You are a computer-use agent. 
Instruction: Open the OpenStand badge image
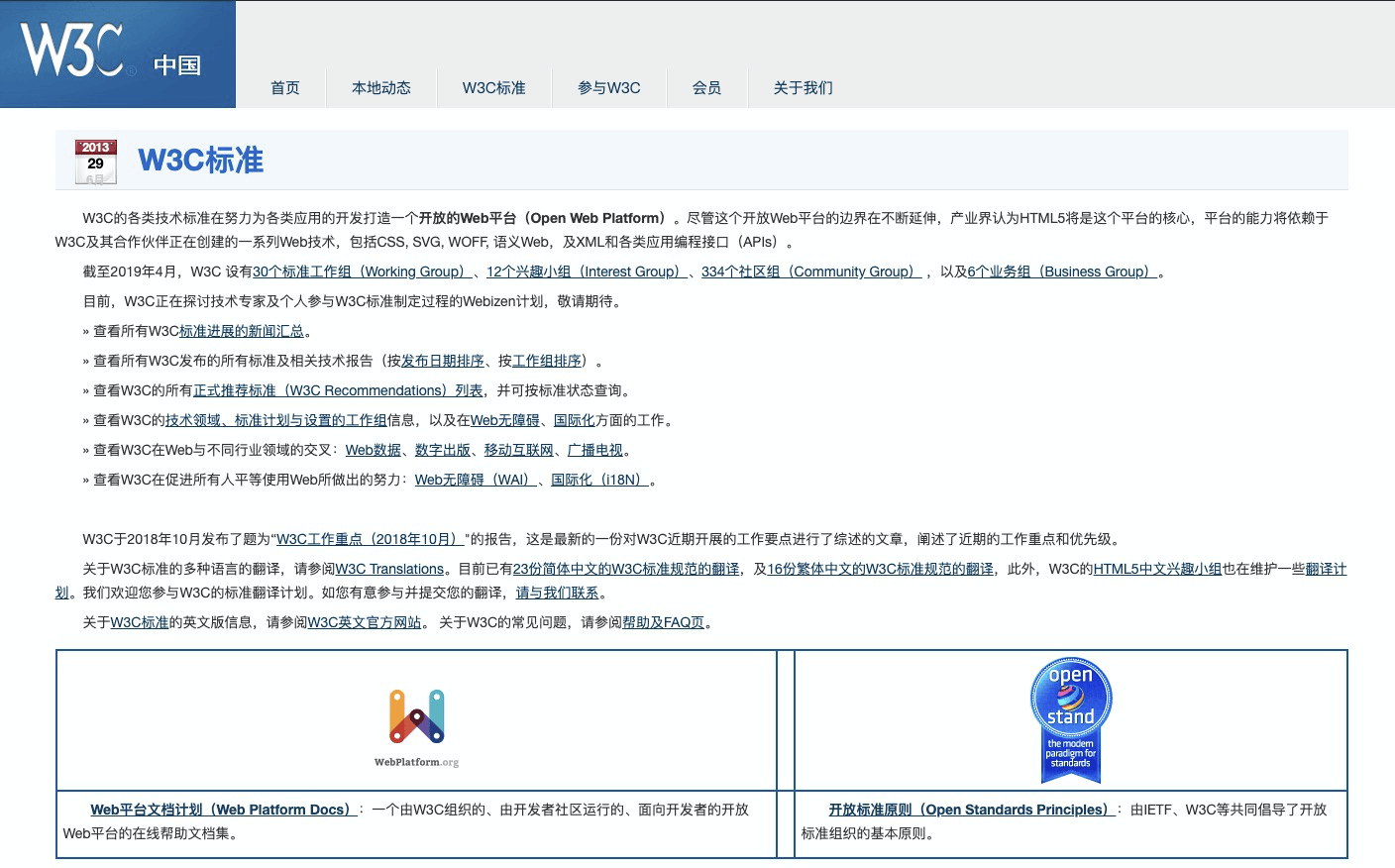point(1071,720)
